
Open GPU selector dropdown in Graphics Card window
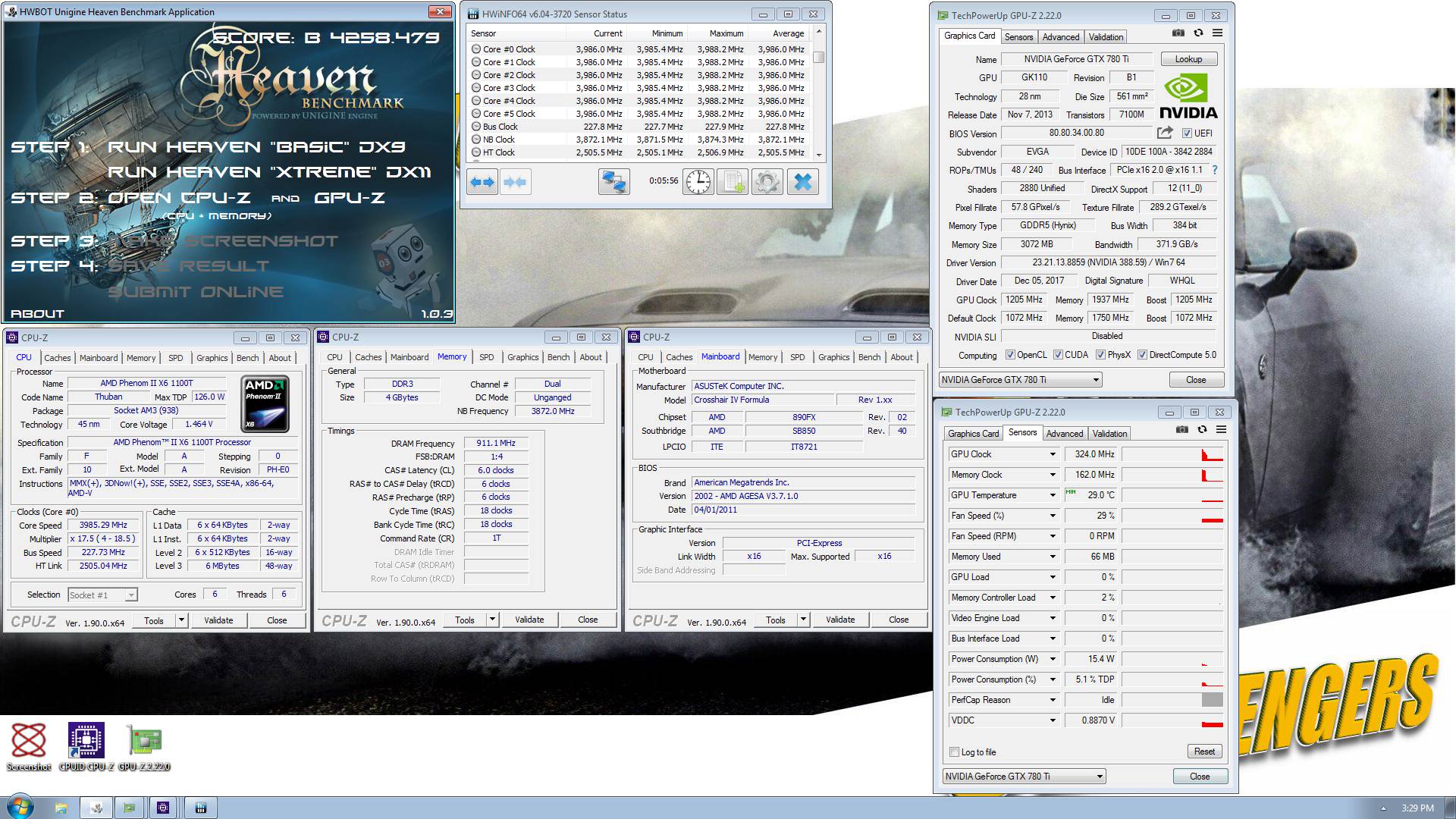click(x=1020, y=380)
